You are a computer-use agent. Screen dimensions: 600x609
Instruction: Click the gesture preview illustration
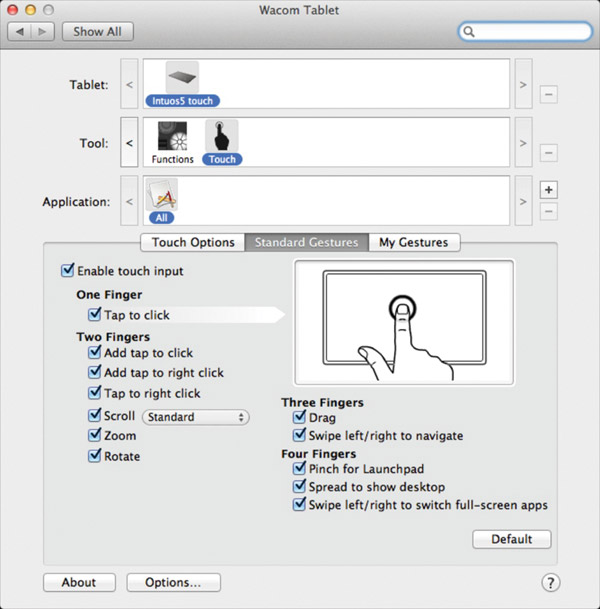point(404,322)
